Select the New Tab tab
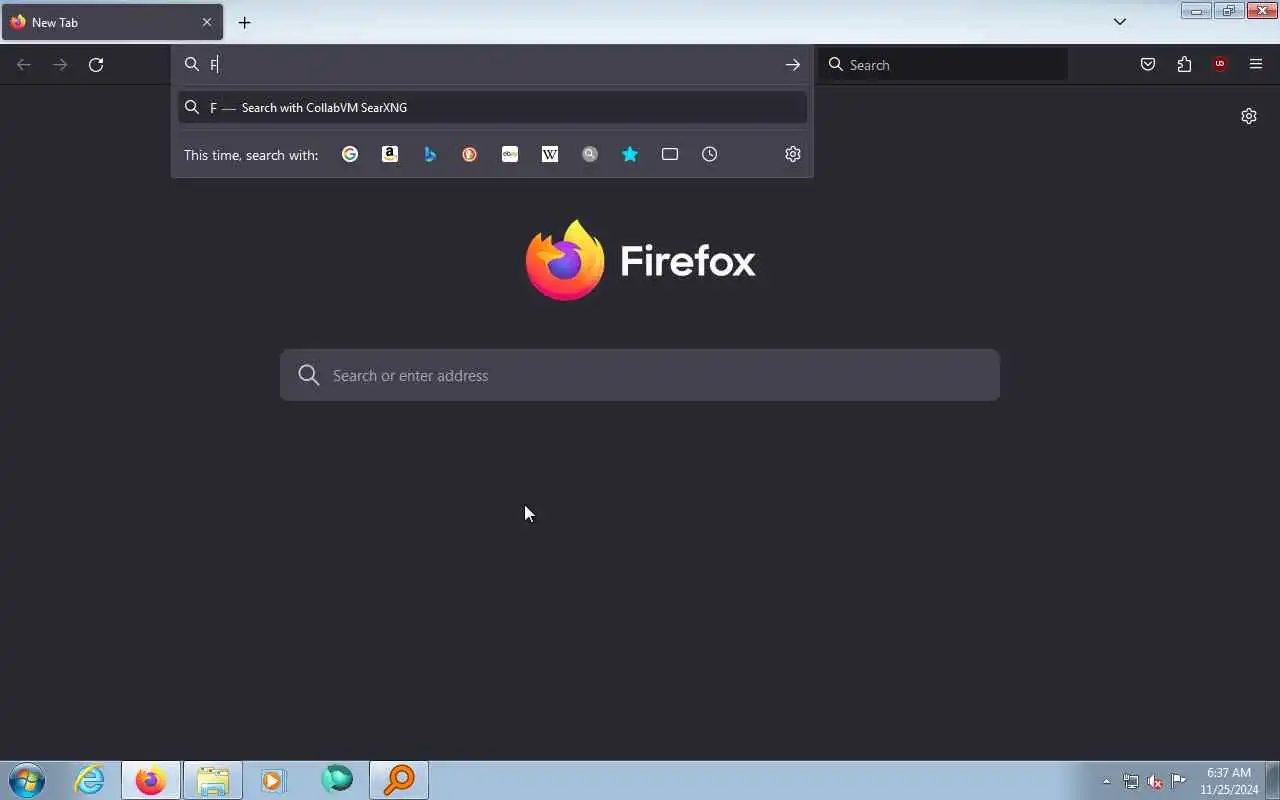The width and height of the screenshot is (1280, 800). coord(112,22)
